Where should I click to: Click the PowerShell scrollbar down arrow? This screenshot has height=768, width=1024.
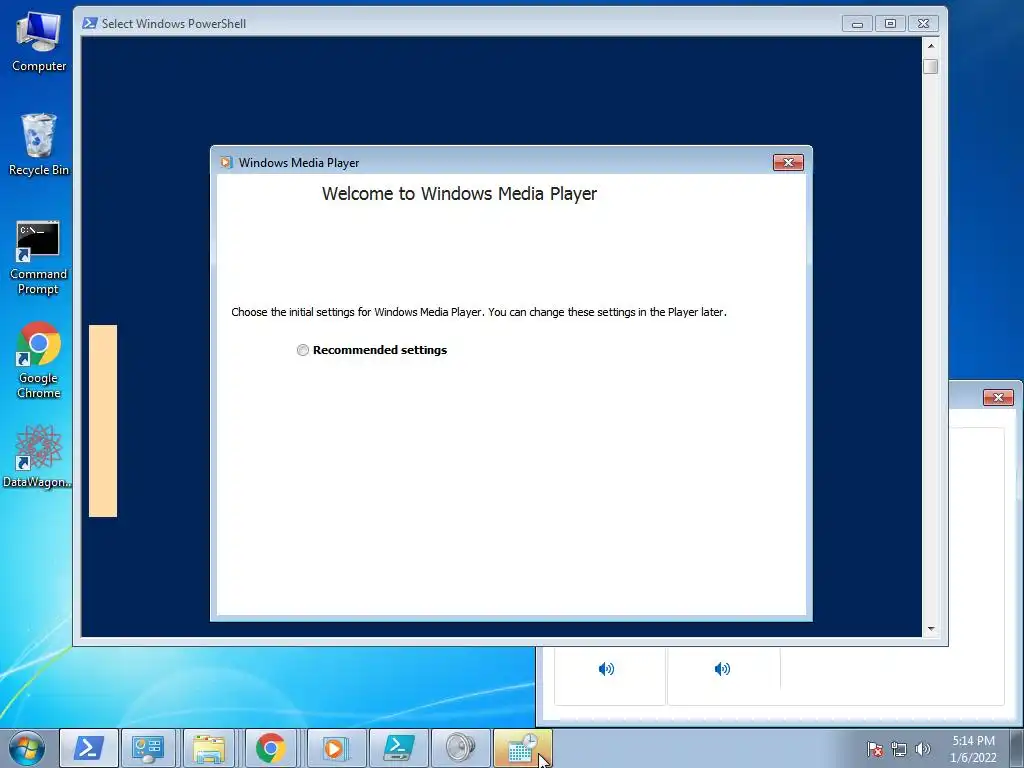tap(931, 628)
